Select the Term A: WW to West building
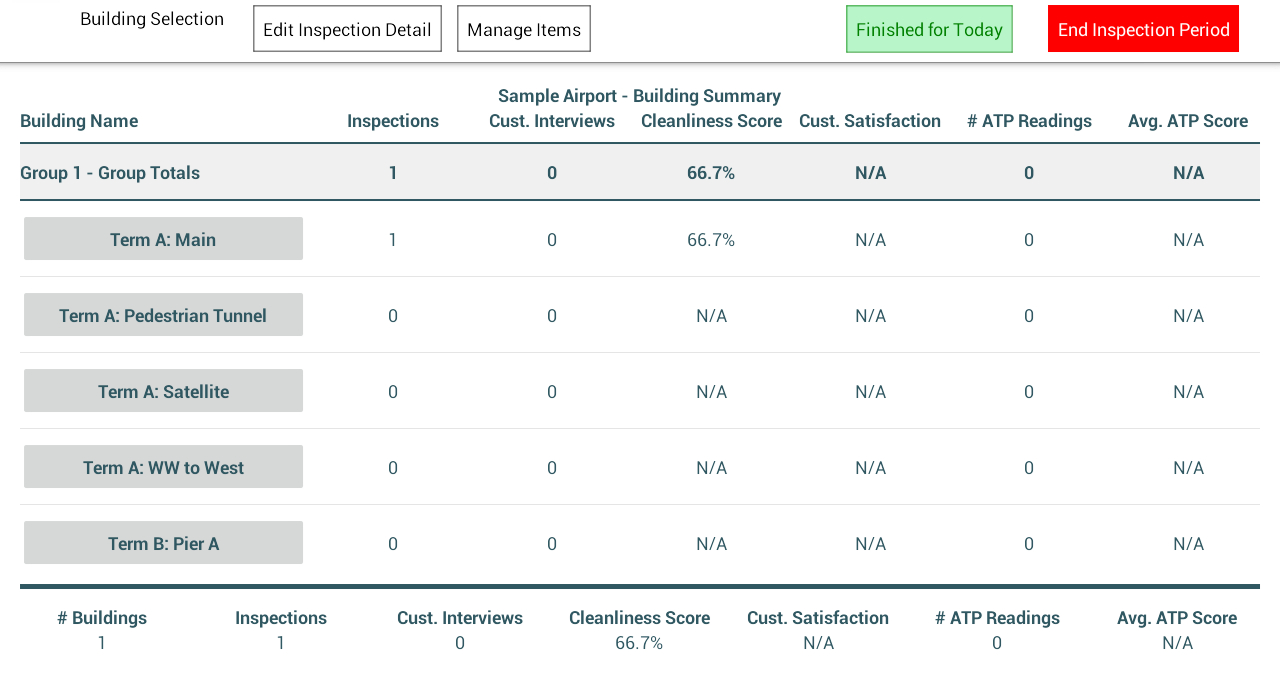The height and width of the screenshot is (675, 1280). coord(163,467)
